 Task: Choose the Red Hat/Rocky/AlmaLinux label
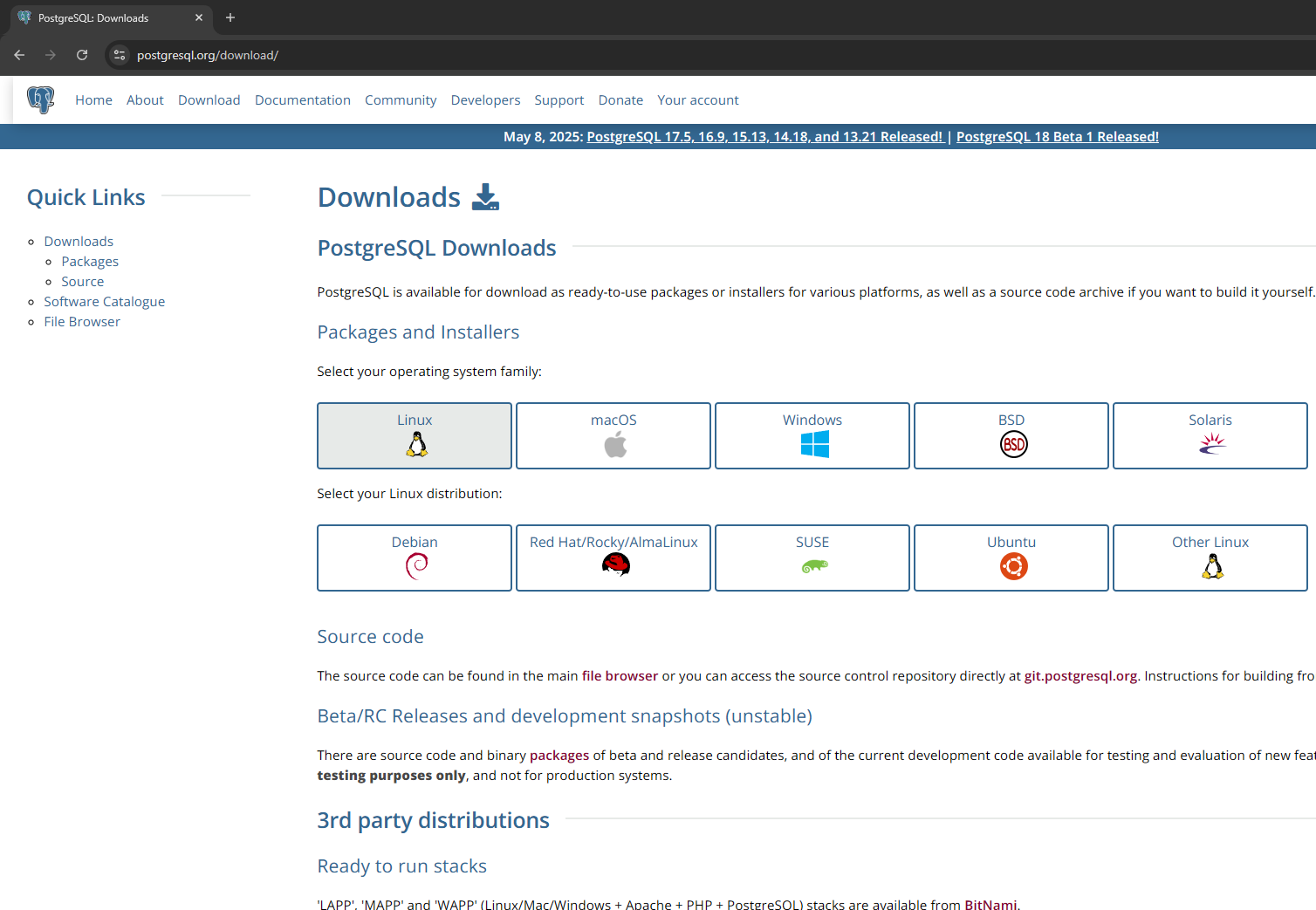[613, 543]
